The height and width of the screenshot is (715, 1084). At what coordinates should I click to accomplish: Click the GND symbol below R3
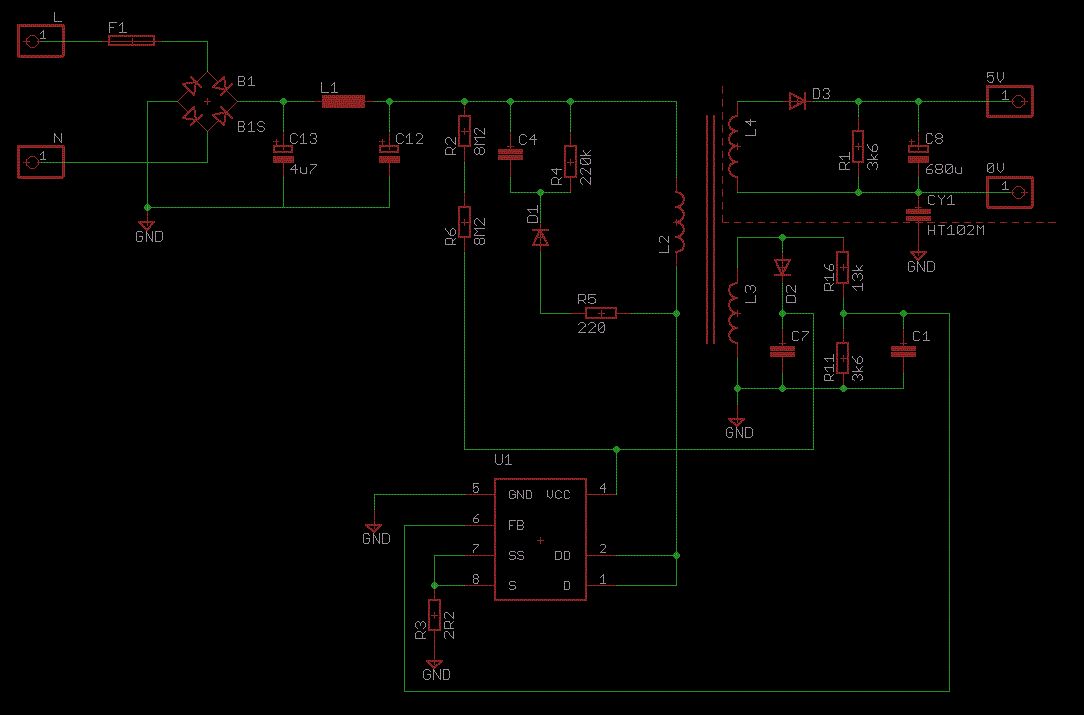(435, 665)
